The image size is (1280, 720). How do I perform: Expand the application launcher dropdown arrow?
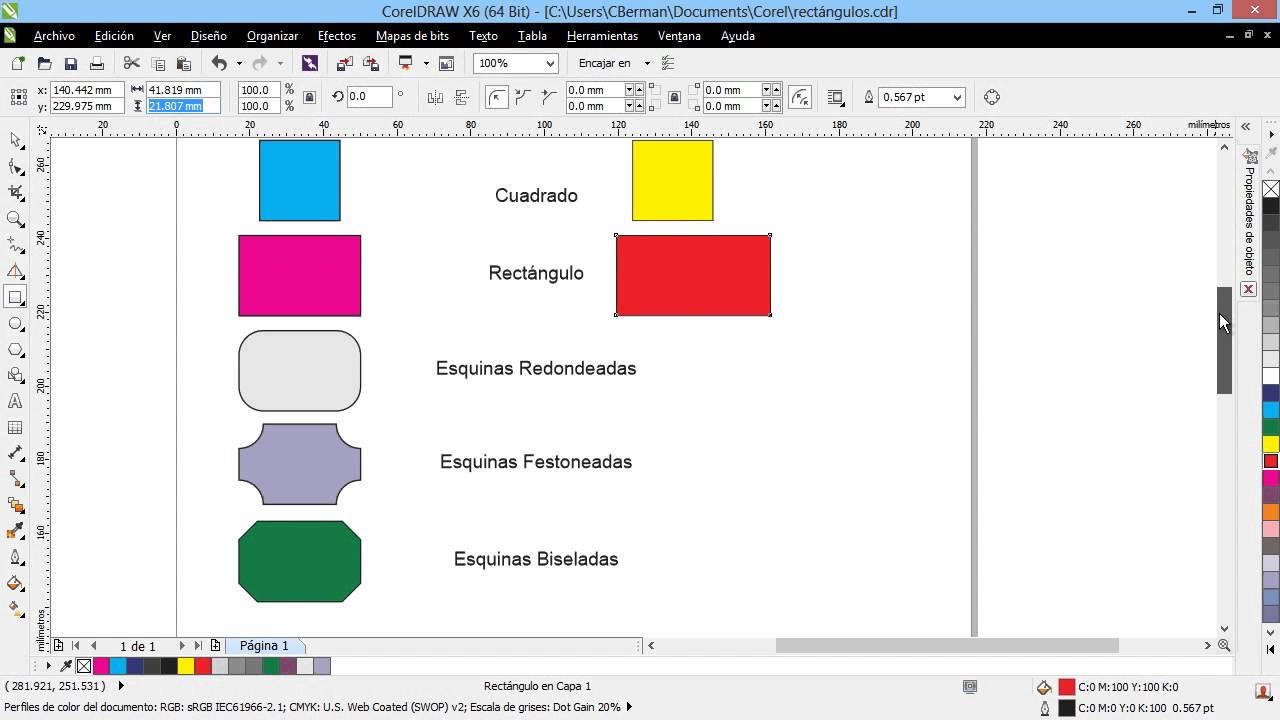[426, 63]
